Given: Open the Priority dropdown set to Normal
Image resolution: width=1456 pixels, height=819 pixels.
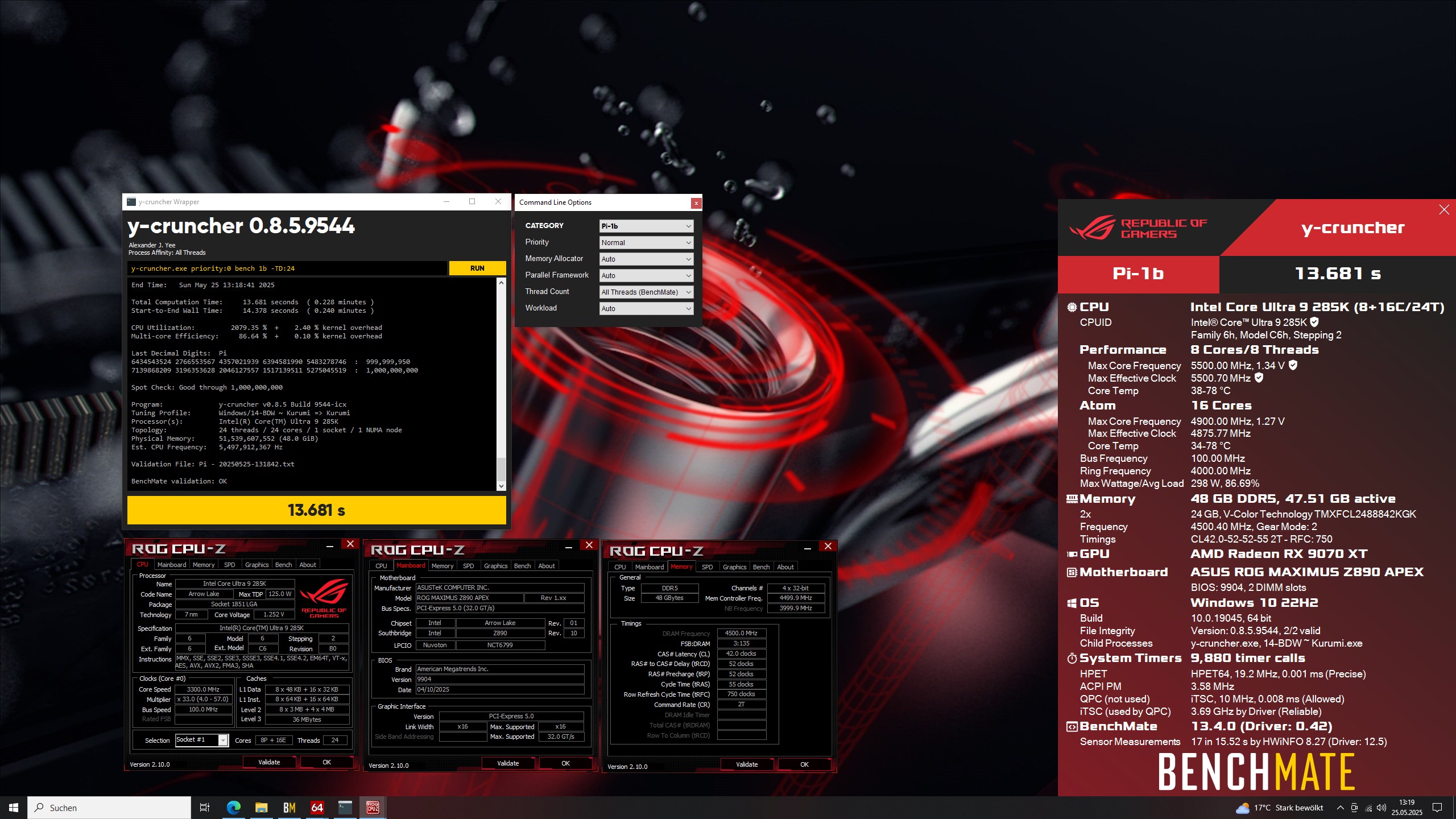Looking at the screenshot, I should pos(646,243).
